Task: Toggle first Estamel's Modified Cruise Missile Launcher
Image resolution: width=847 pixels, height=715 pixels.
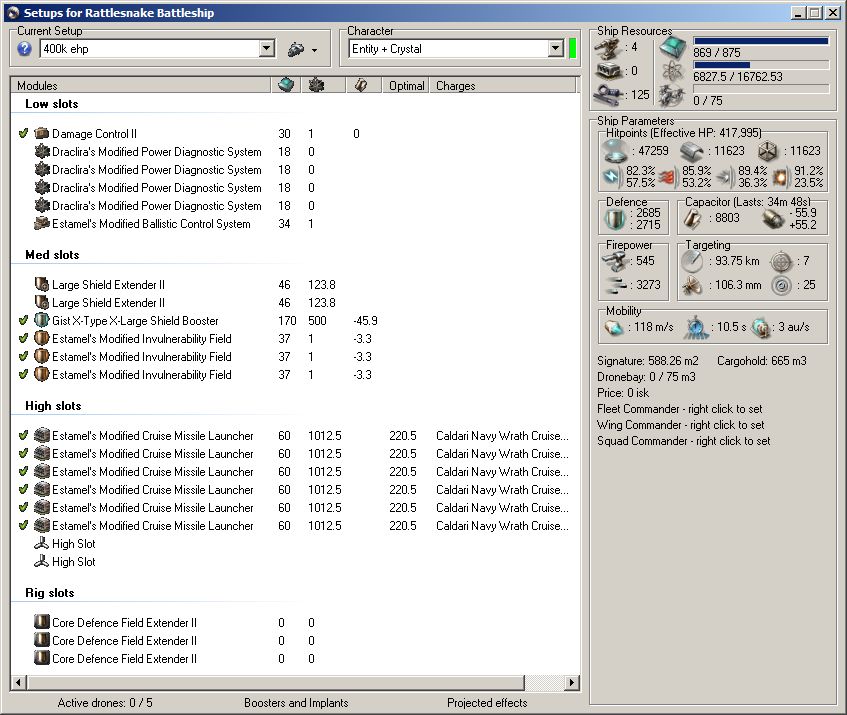Action: tap(23, 436)
